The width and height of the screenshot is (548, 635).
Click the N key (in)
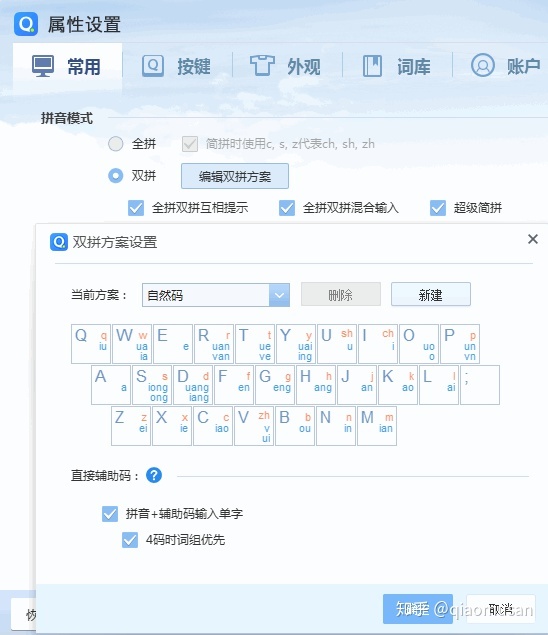pyautogui.click(x=336, y=426)
